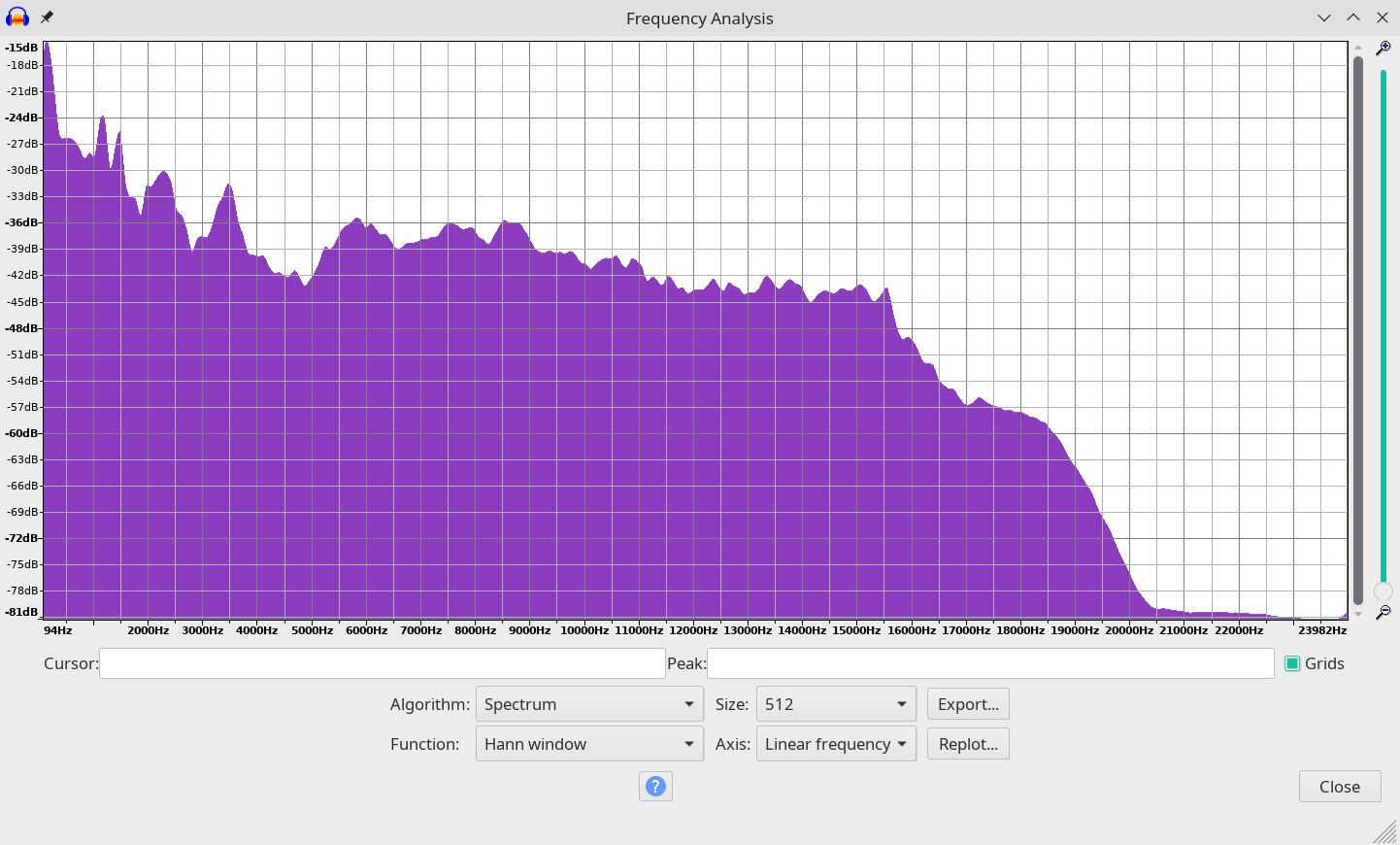Open the Function dropdown showing Hann window

[x=589, y=744]
